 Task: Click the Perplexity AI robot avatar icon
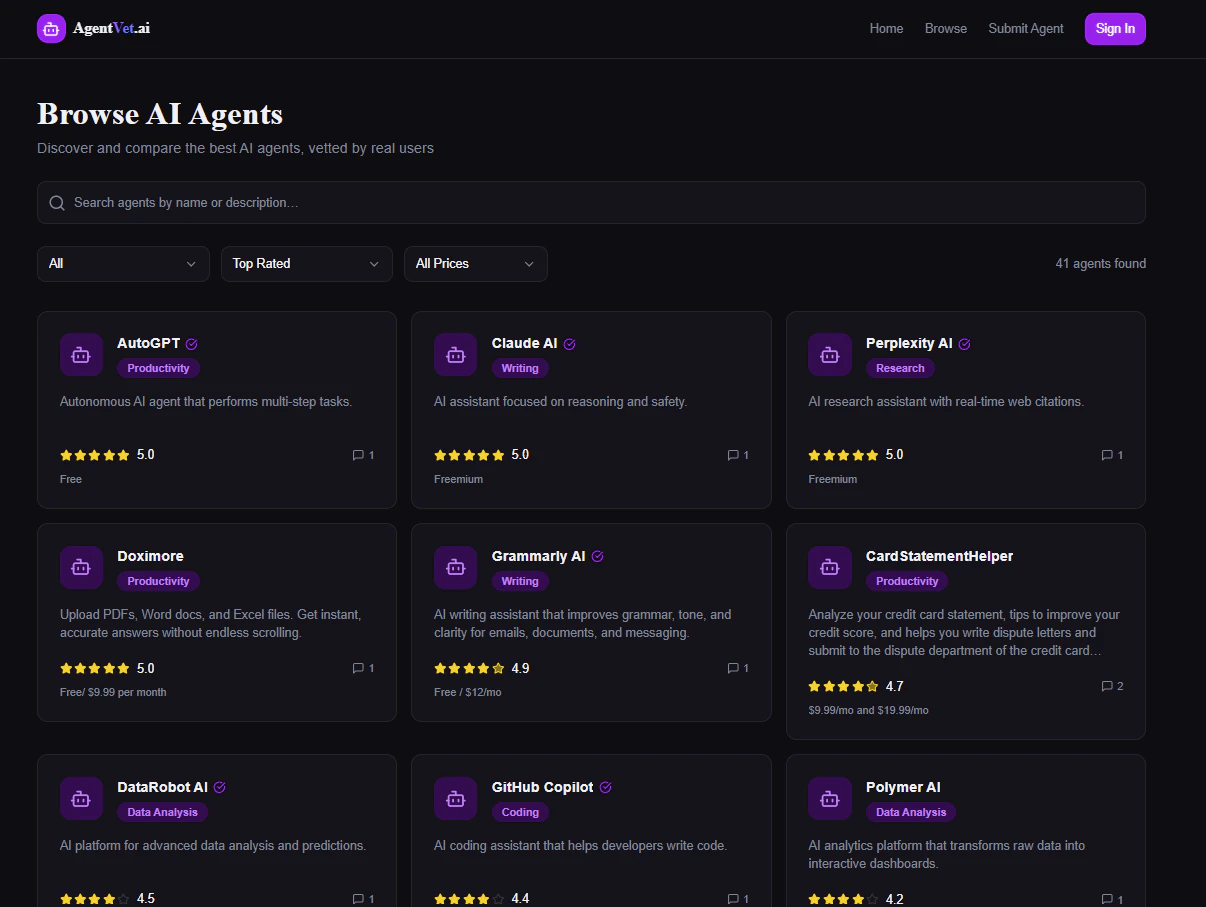click(829, 355)
